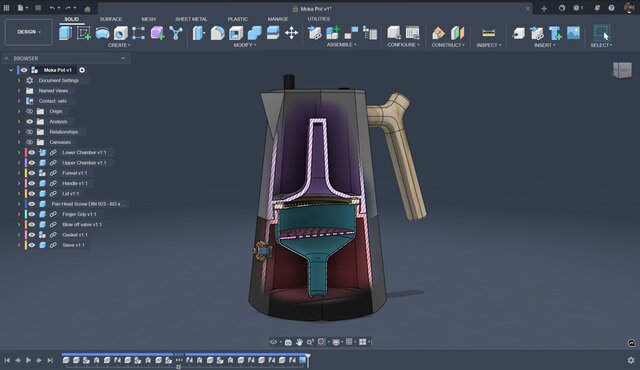Screen dimensions: 640x370
Task: Open the INSPECT menu
Action: [x=488, y=45]
